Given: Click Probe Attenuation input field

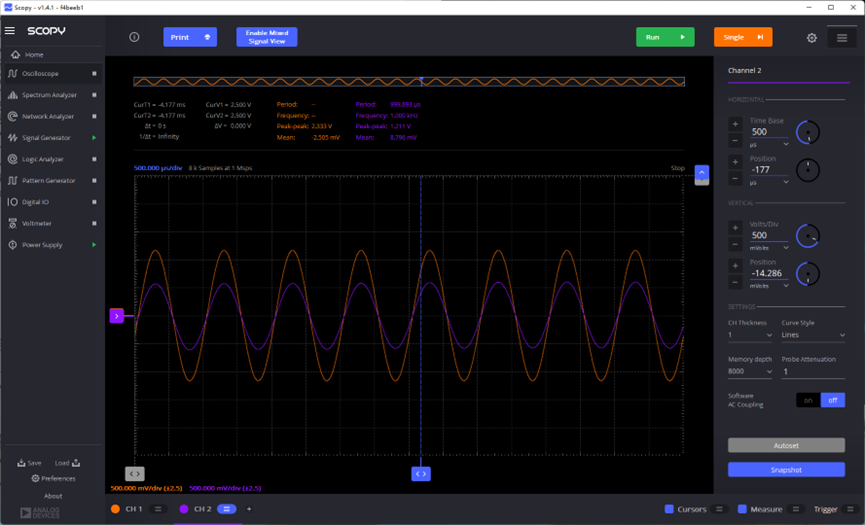Looking at the screenshot, I should (813, 372).
